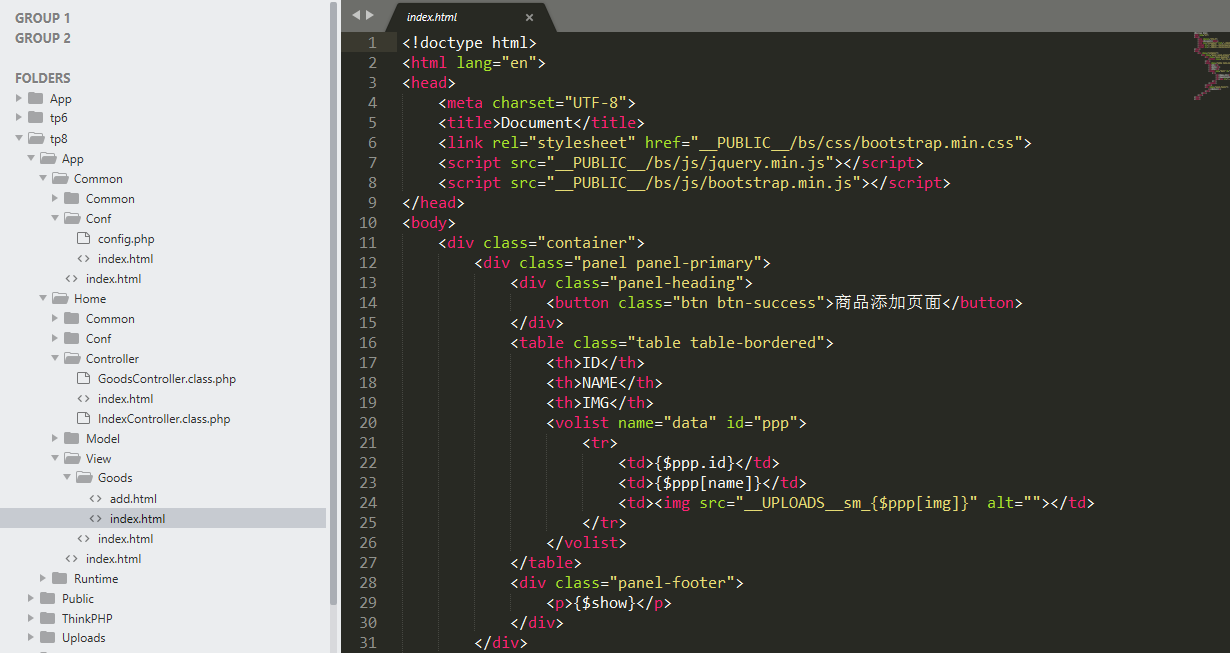Select the Public folder in sidebar

pos(78,598)
